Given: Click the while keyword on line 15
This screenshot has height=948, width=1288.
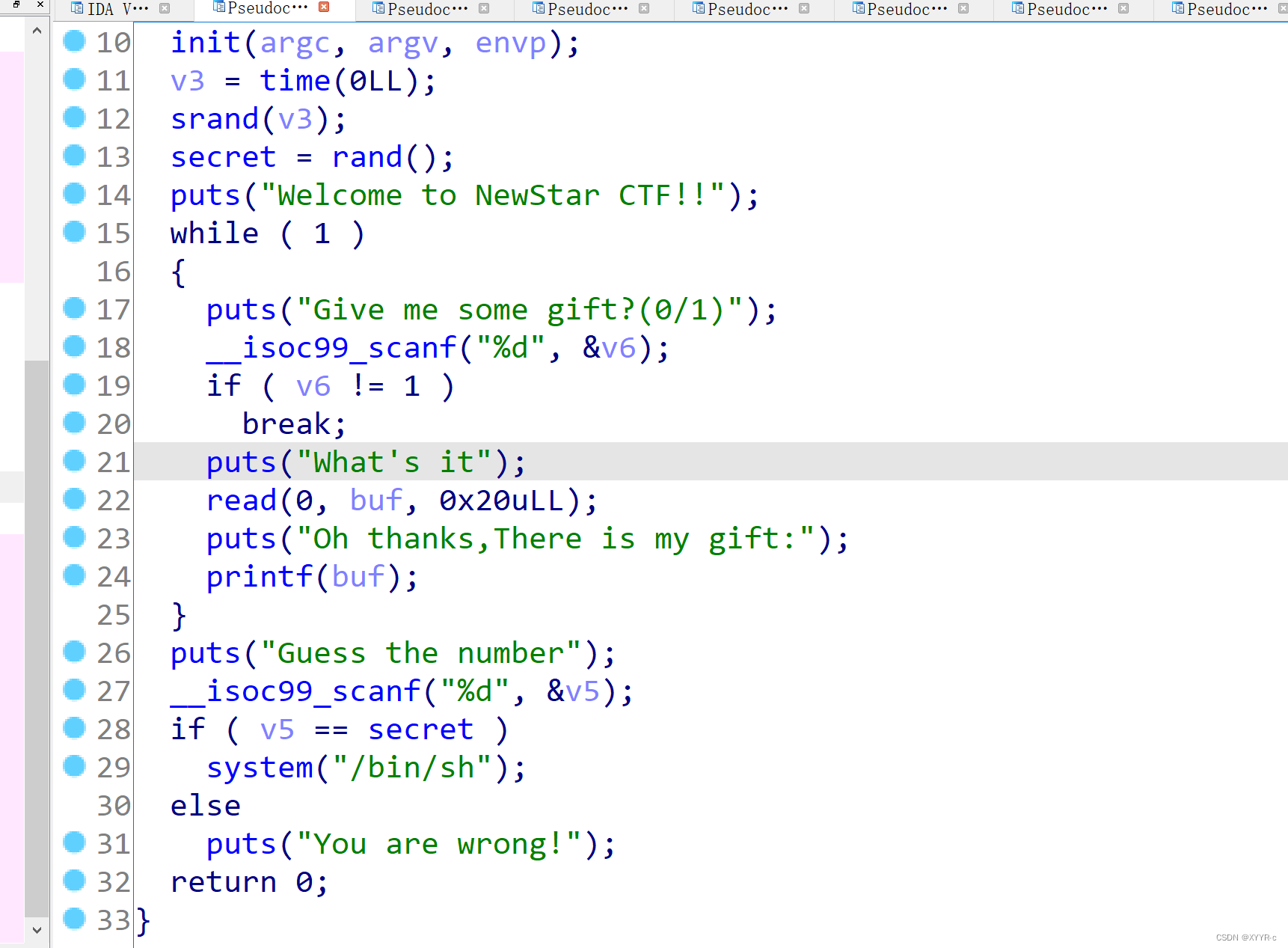Looking at the screenshot, I should (x=215, y=233).
